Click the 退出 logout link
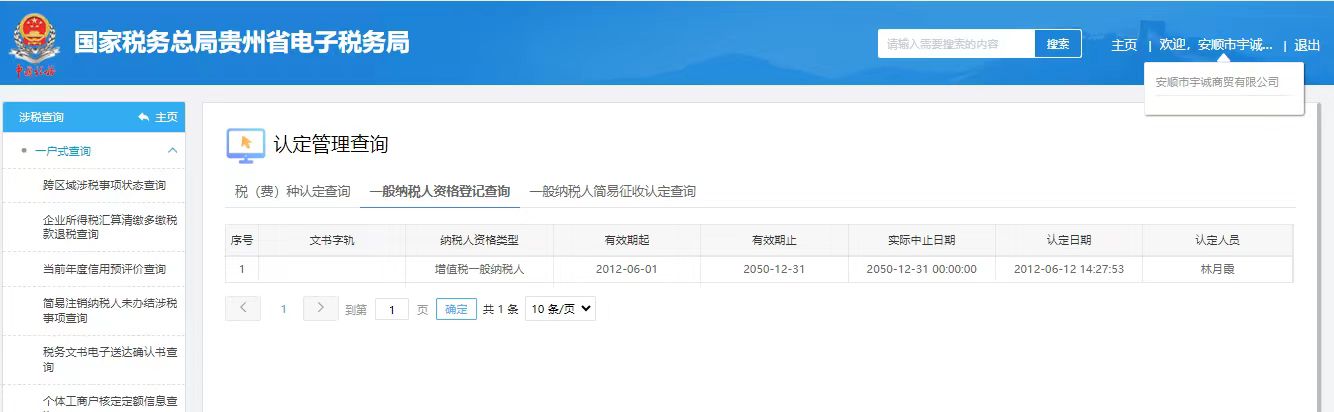1334x412 pixels. tap(1307, 45)
